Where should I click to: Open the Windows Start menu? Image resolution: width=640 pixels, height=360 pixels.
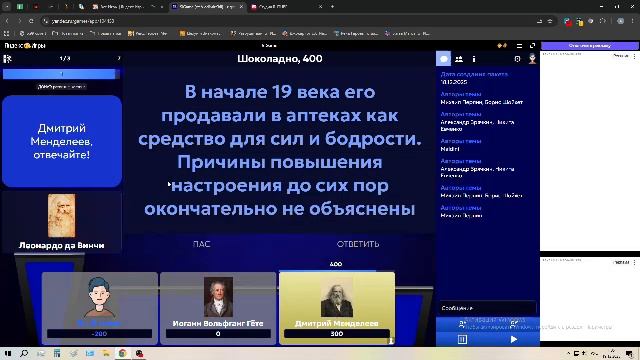point(7,353)
